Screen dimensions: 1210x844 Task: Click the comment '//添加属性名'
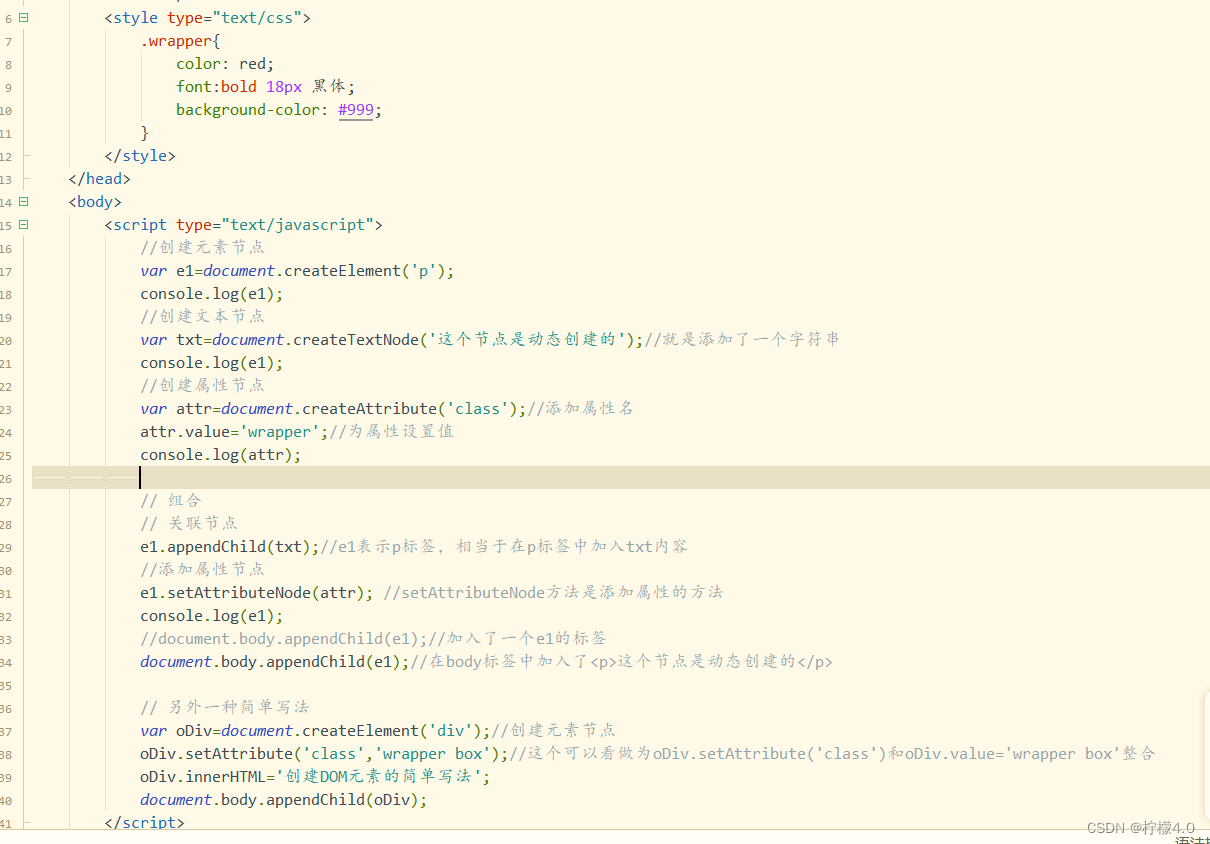(x=581, y=408)
